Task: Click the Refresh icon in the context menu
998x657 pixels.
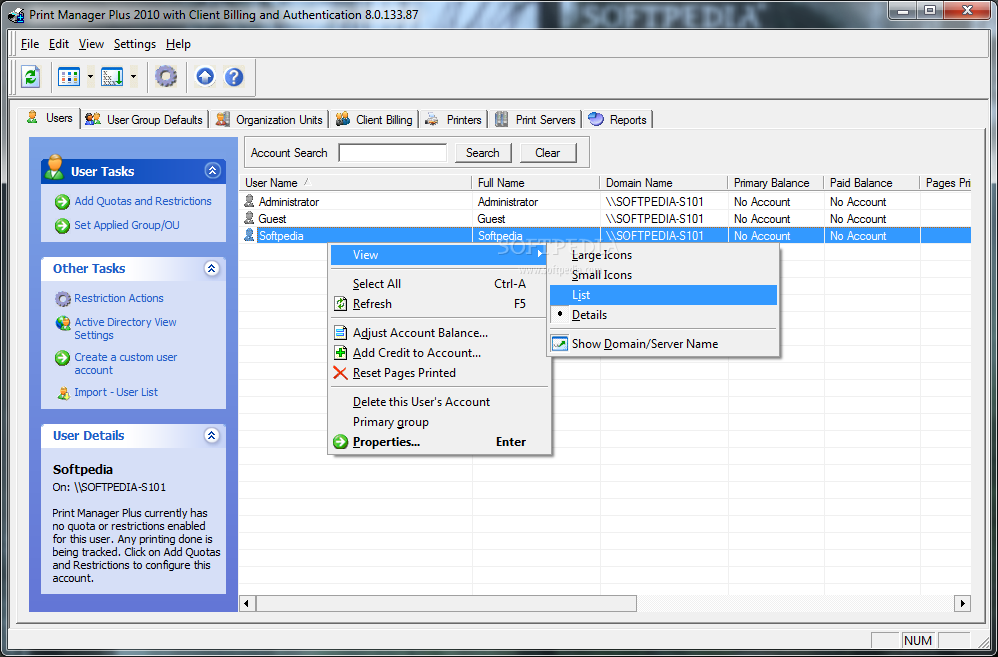Action: (341, 304)
